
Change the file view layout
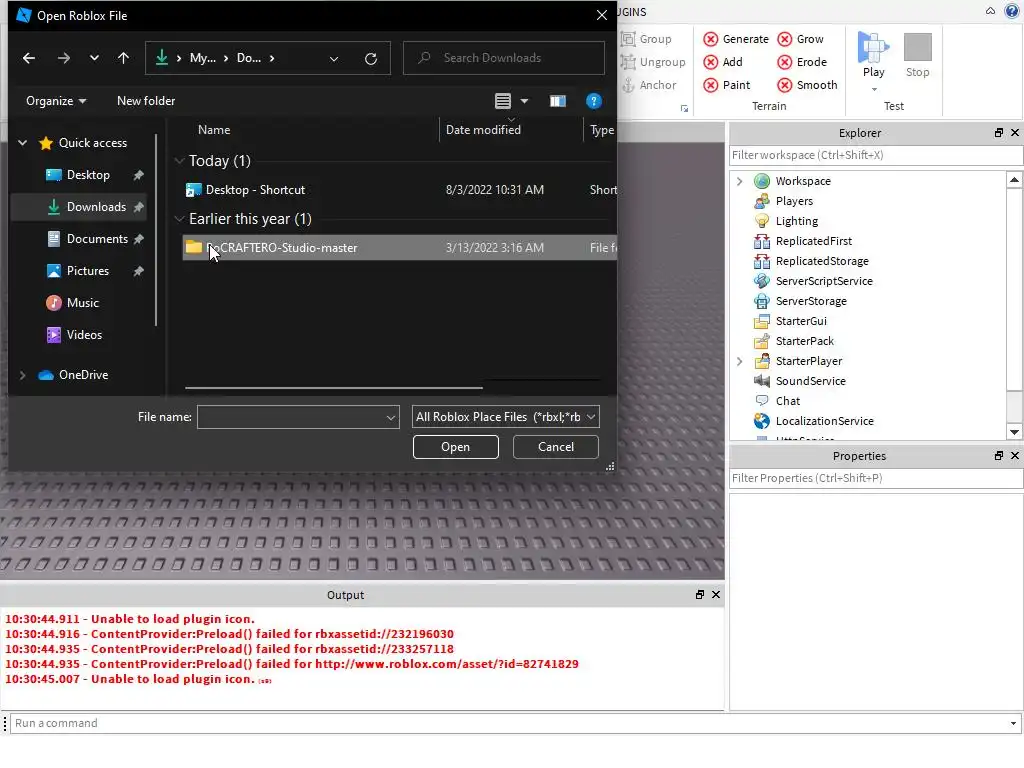coord(503,101)
